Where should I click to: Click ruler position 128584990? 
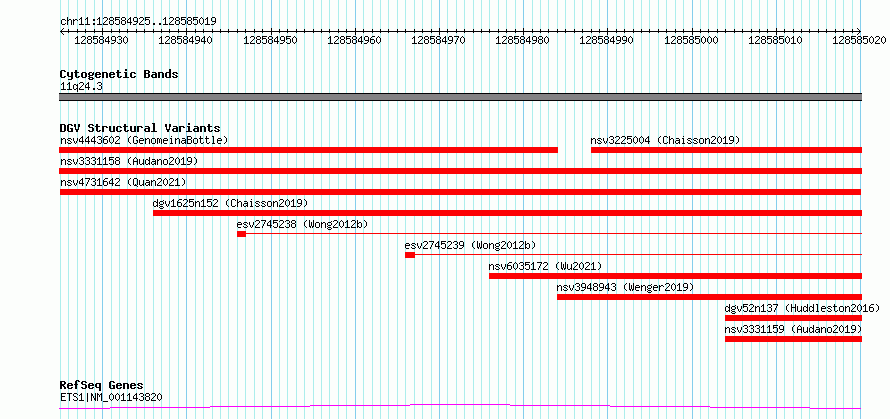pyautogui.click(x=607, y=40)
